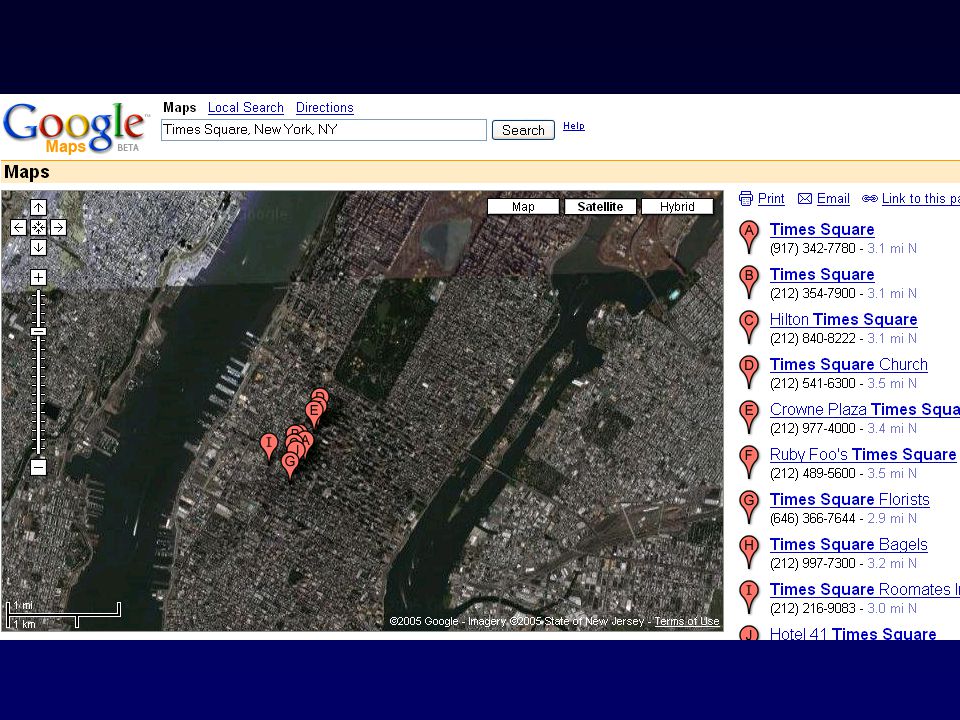
Task: Click the map scale bar
Action: [64, 615]
